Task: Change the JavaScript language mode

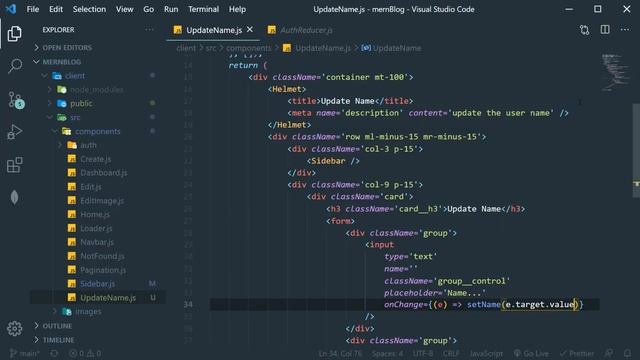Action: (486, 353)
